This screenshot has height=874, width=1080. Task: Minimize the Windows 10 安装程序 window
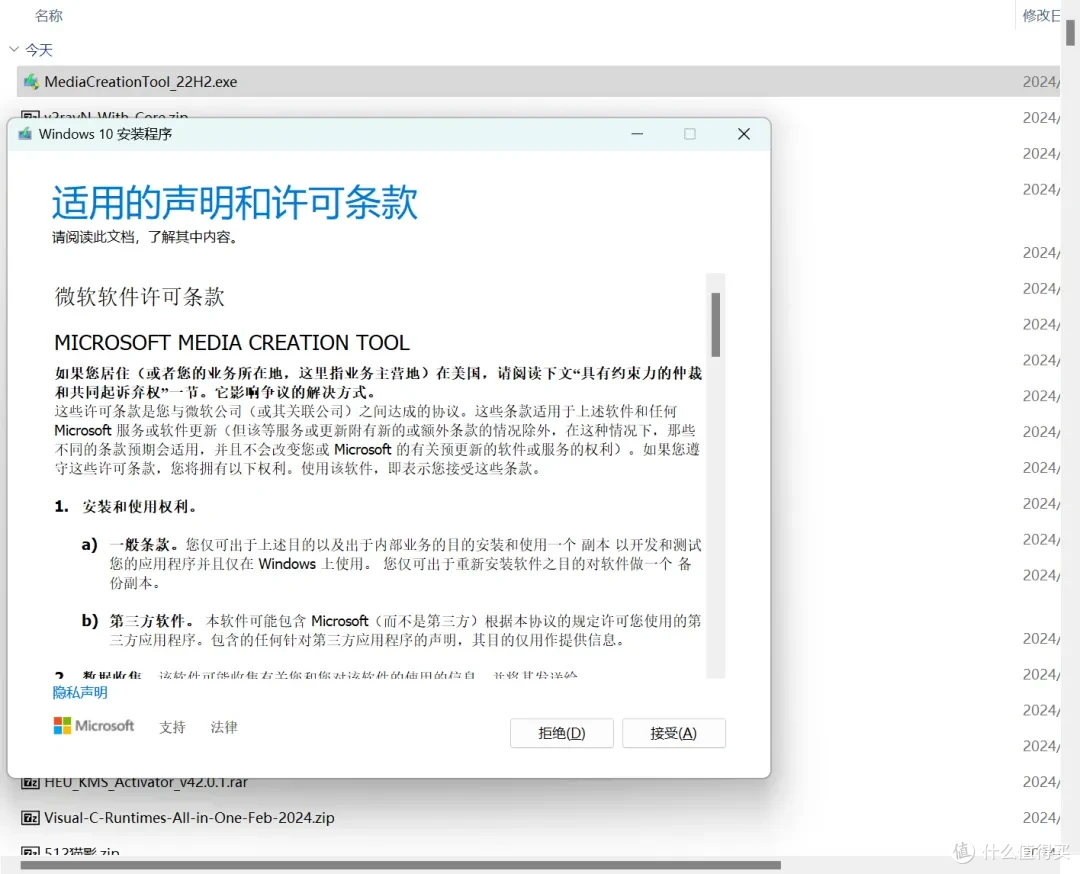point(637,134)
